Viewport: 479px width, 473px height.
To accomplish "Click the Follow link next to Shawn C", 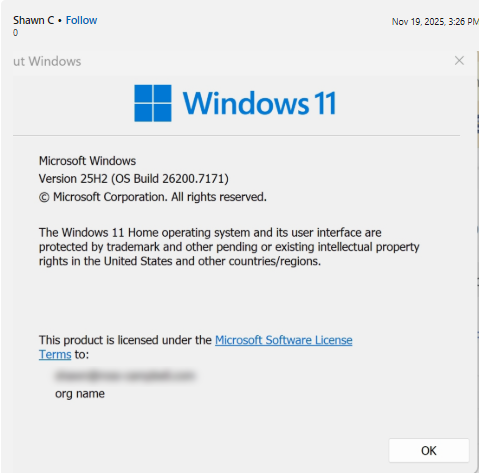I will coord(81,20).
